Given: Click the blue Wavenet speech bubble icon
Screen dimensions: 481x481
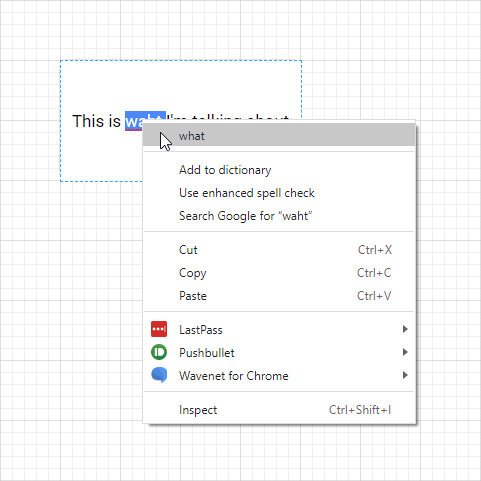Looking at the screenshot, I should (x=159, y=375).
